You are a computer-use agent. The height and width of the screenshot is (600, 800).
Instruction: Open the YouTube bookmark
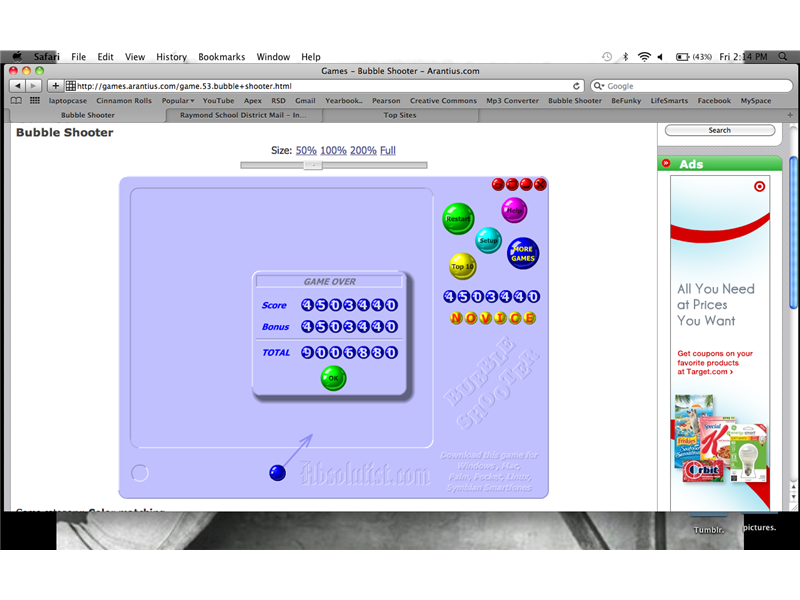click(218, 101)
